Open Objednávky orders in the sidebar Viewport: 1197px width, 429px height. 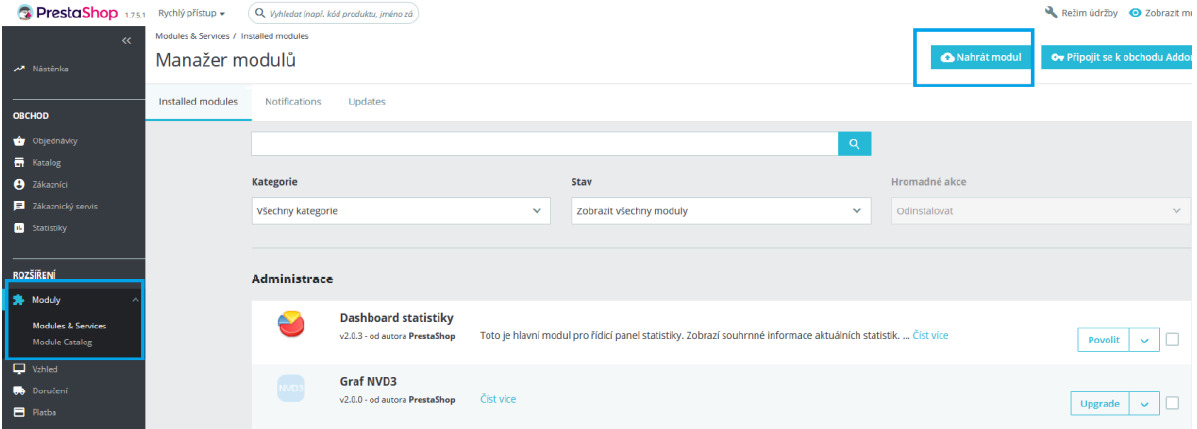54,141
